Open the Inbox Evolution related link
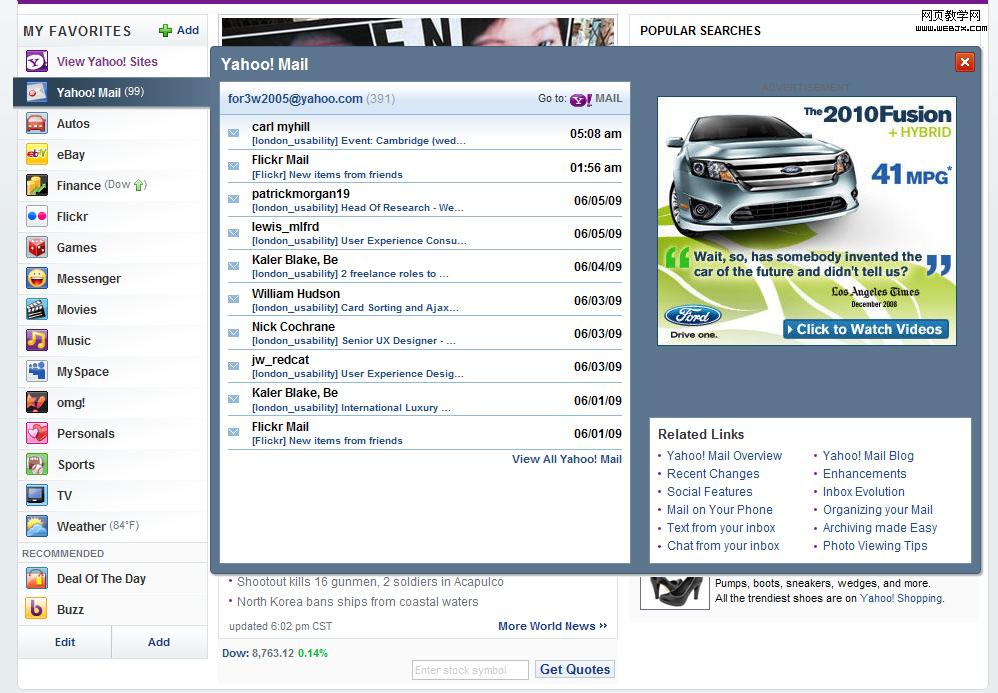Screen dimensions: 998x693 point(863,492)
